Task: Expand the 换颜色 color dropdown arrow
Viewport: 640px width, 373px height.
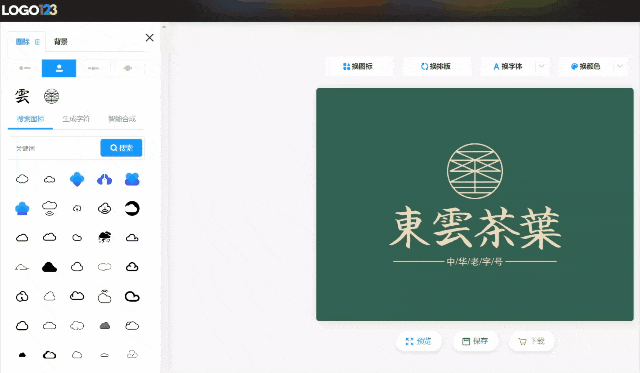Action: [620, 66]
